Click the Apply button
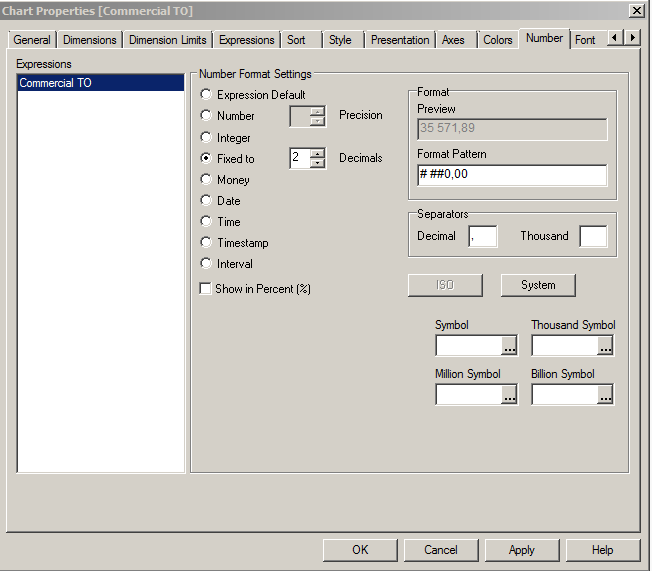The width and height of the screenshot is (652, 571). (x=521, y=550)
